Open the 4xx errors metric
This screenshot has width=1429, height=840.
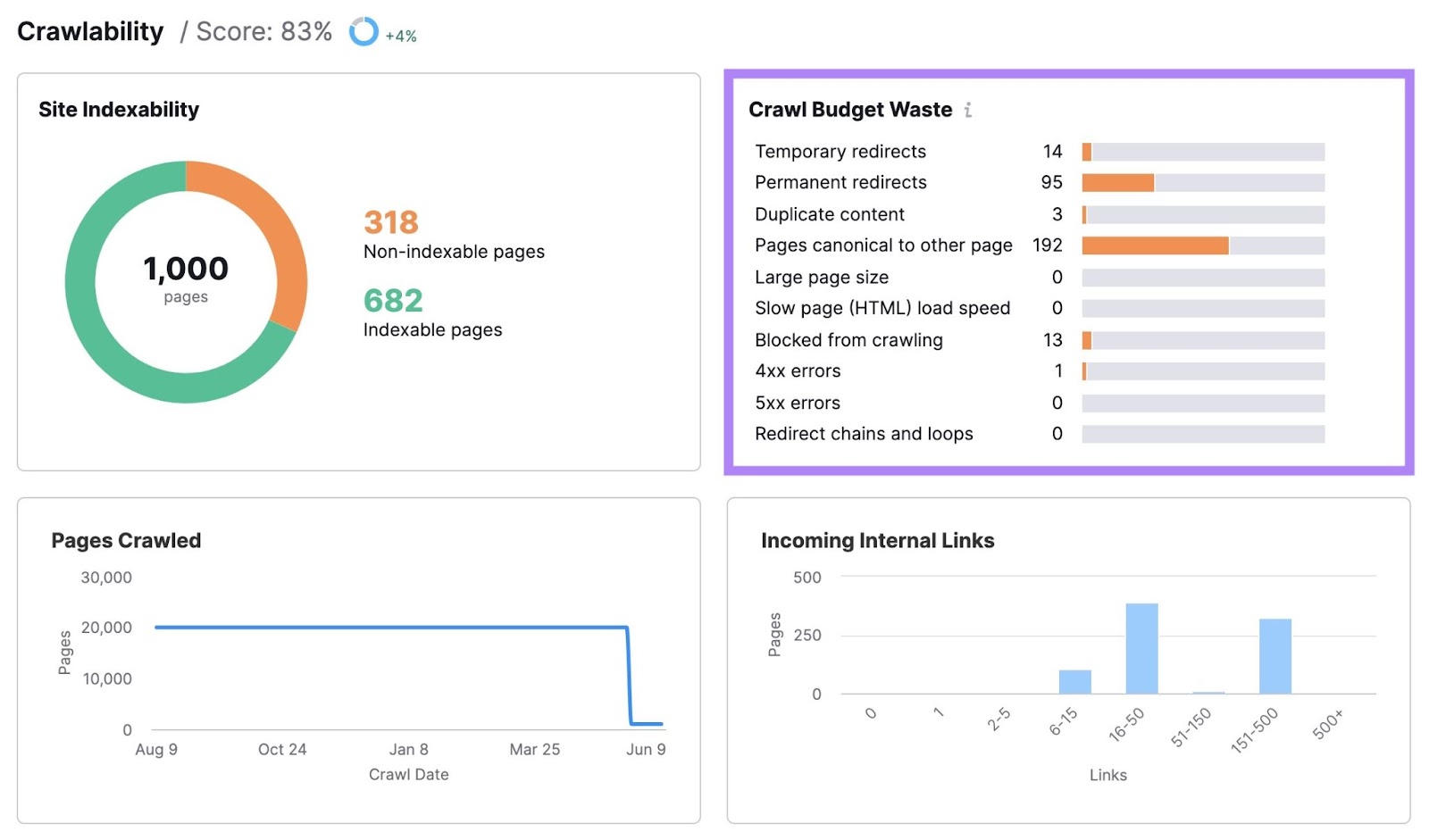797,370
